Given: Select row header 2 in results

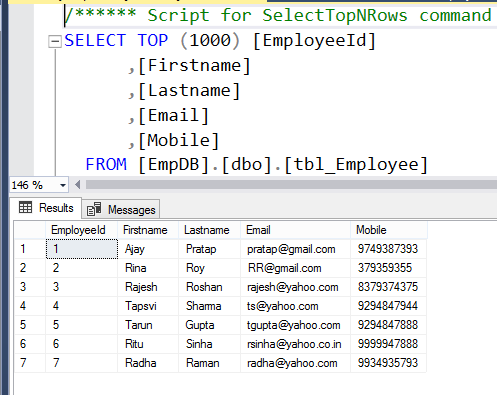Looking at the screenshot, I should (30, 268).
